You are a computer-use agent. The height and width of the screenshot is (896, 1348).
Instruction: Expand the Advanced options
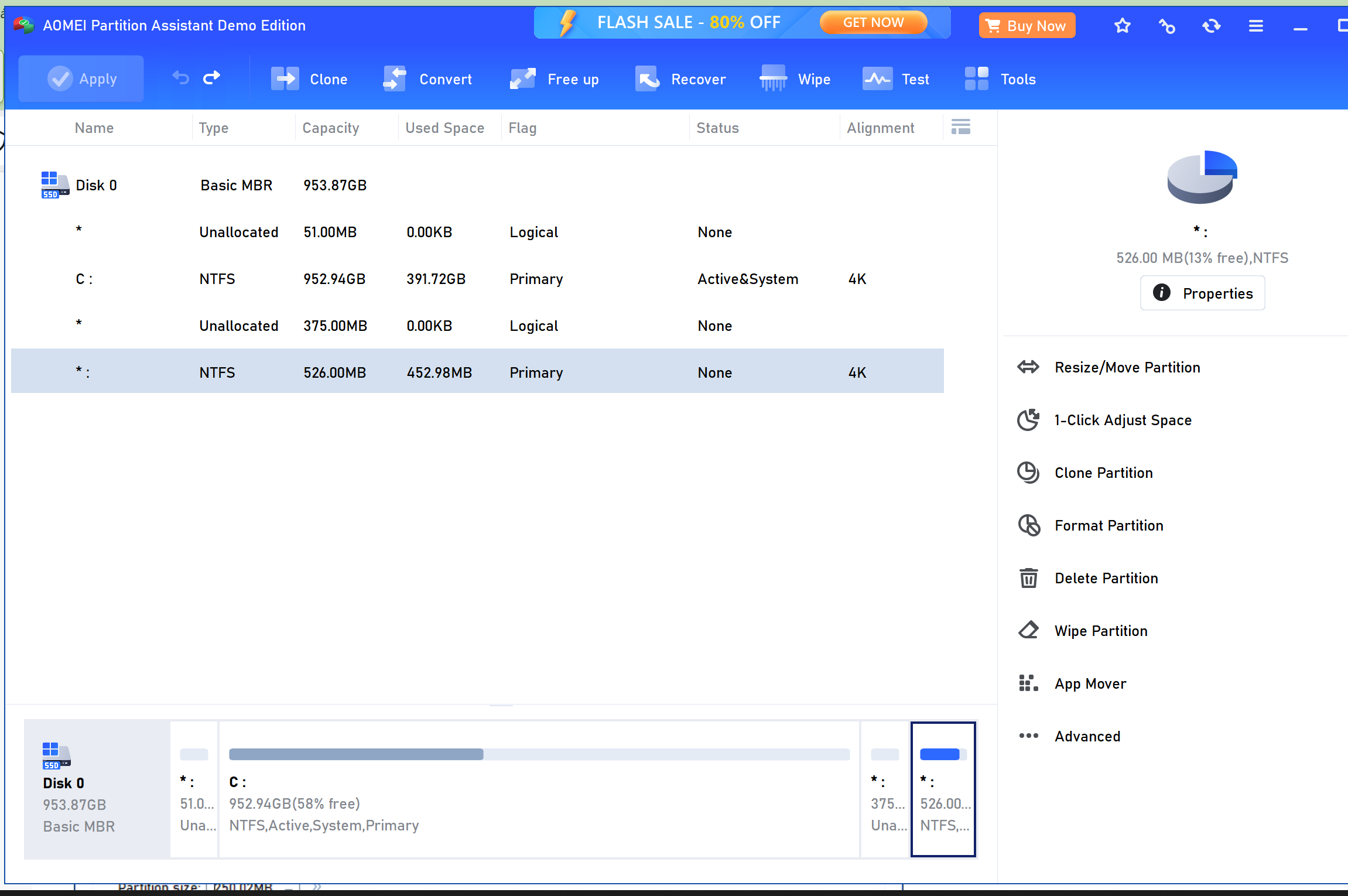pos(1069,736)
